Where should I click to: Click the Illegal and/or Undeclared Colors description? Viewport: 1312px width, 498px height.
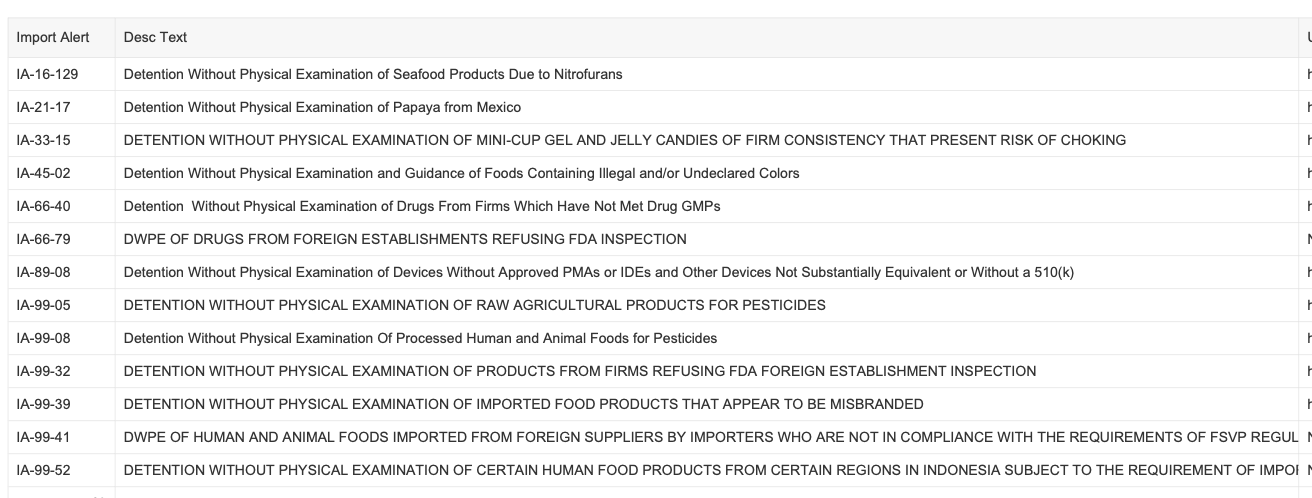pyautogui.click(x=461, y=173)
